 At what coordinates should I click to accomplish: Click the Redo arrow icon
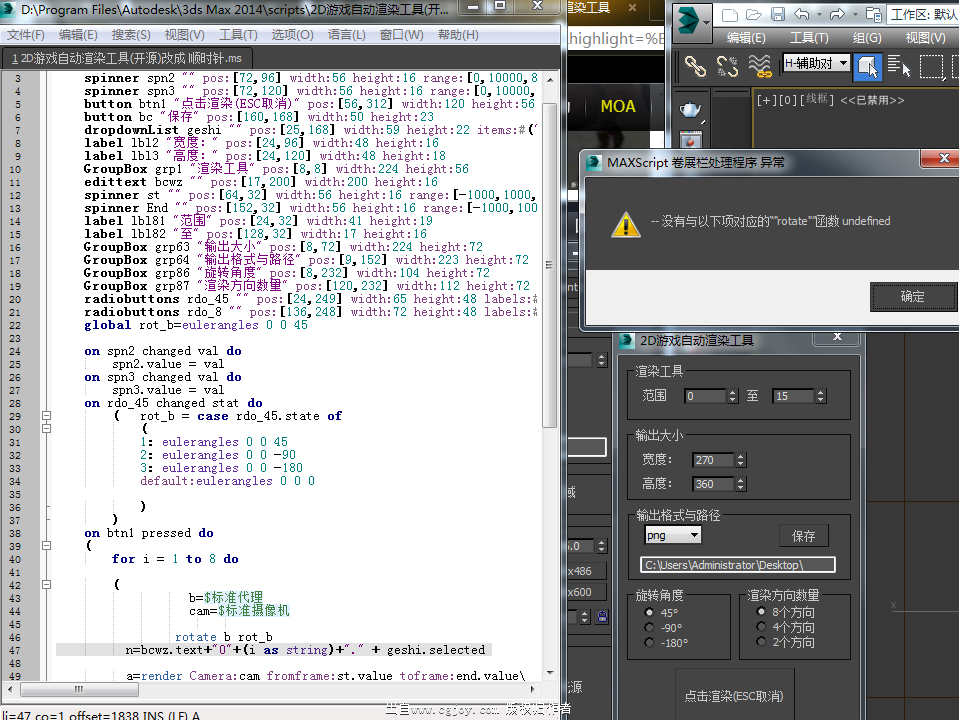click(x=837, y=15)
